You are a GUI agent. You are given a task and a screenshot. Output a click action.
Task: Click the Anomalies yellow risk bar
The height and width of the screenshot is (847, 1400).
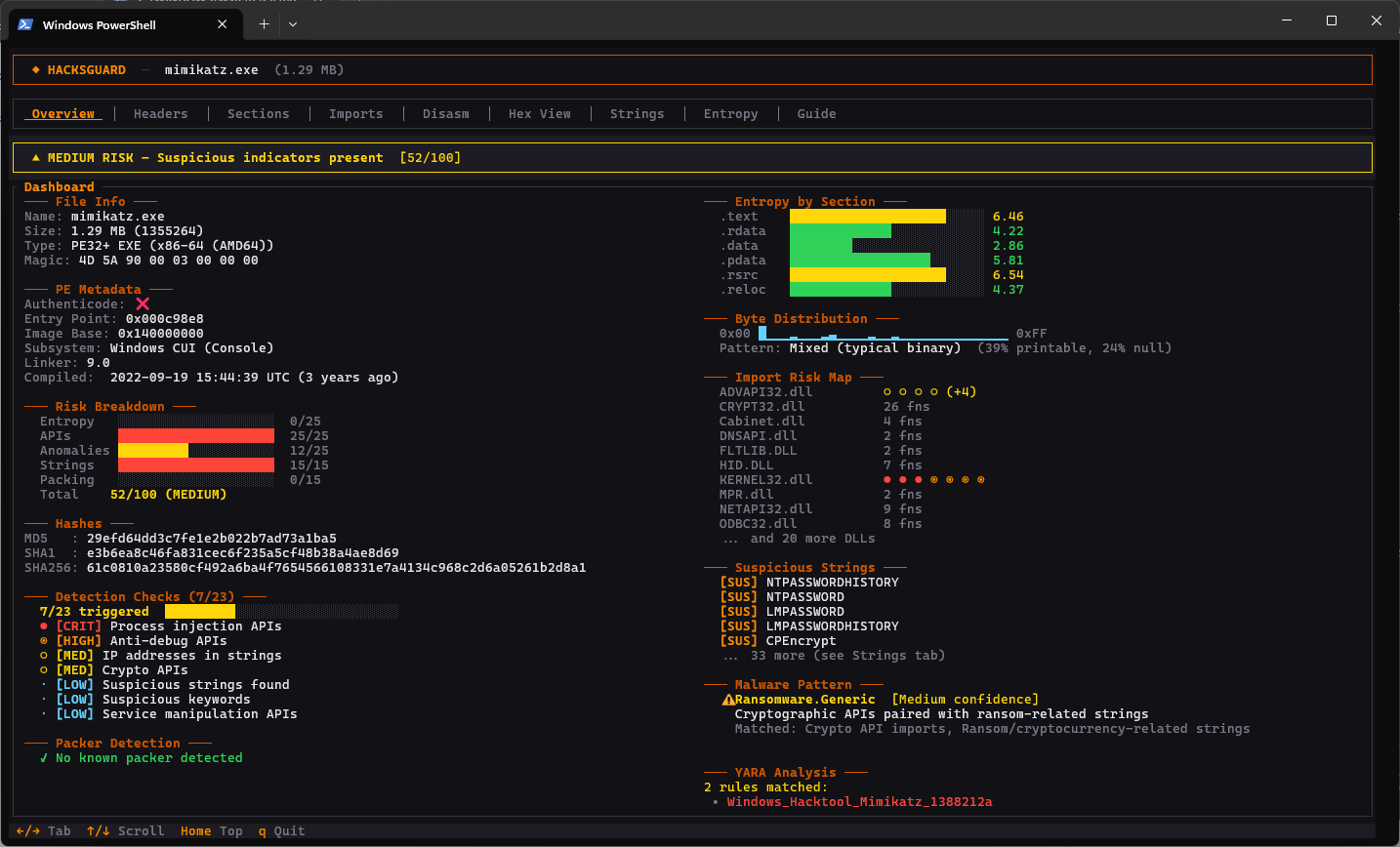pos(153,451)
